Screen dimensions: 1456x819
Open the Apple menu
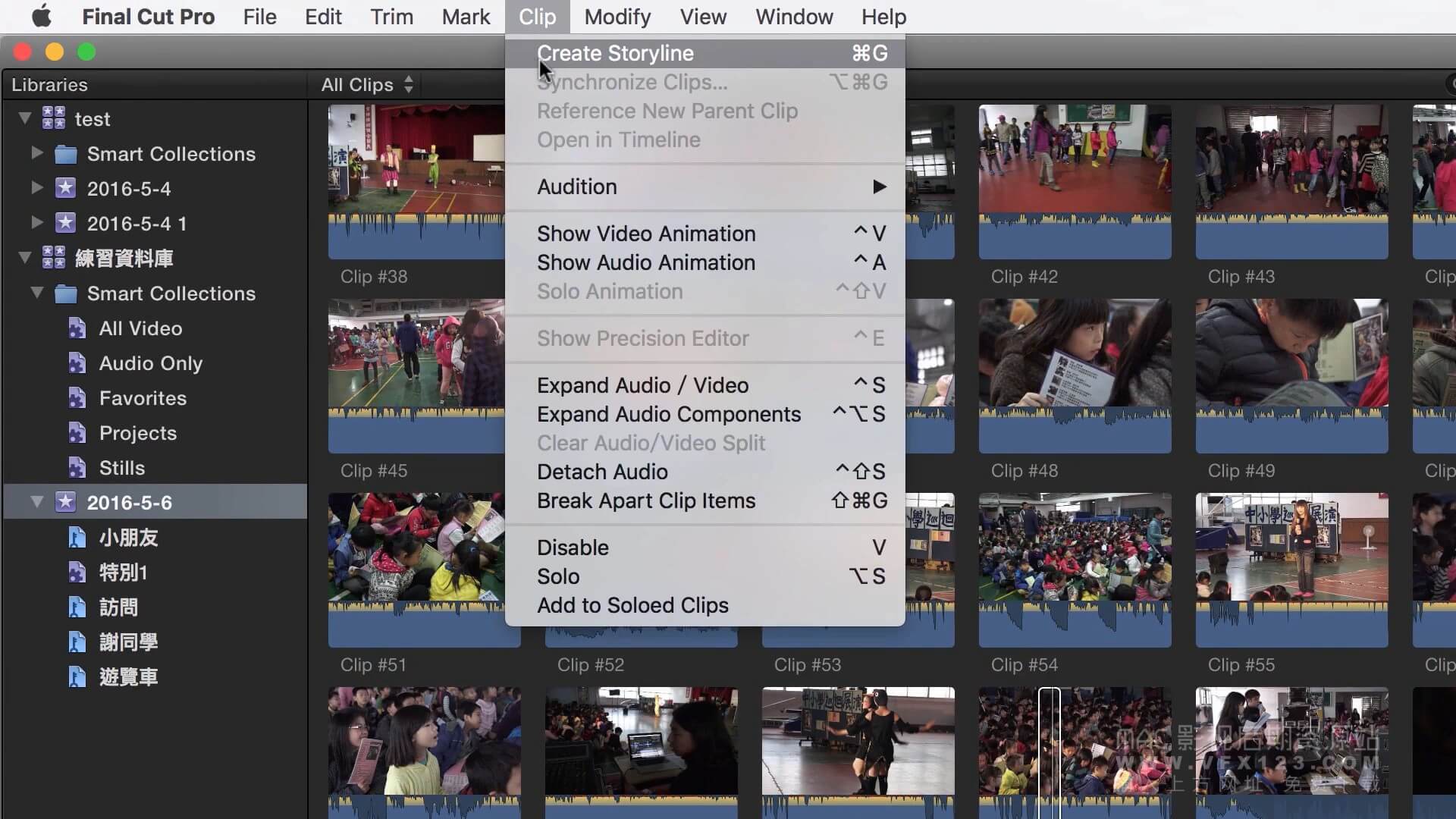[x=42, y=17]
